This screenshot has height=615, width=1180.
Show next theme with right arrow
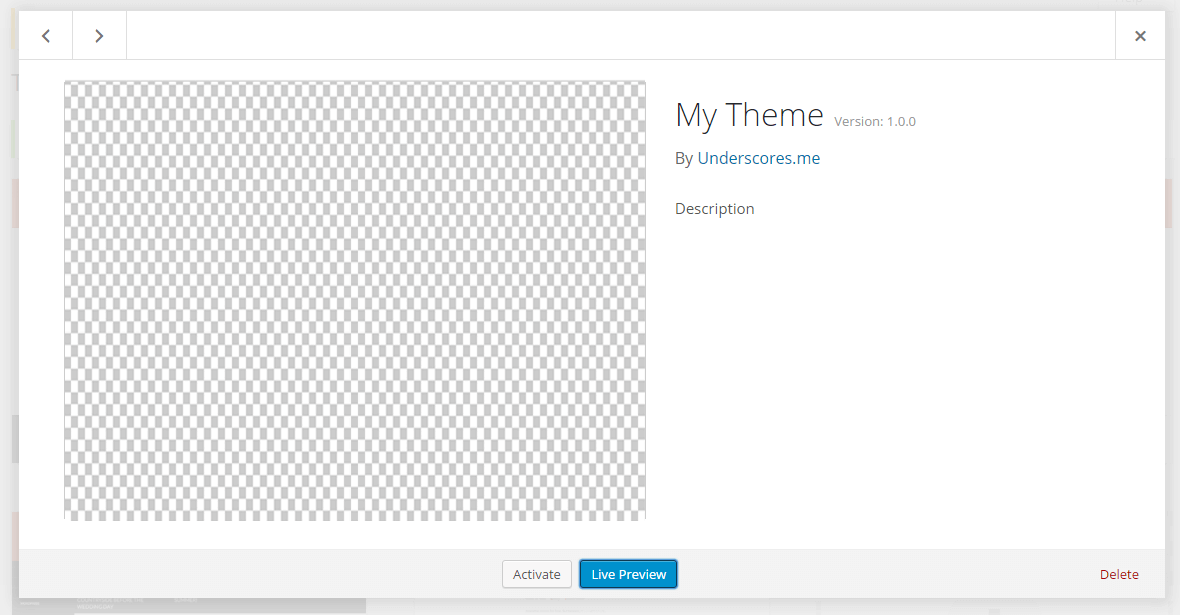(99, 35)
